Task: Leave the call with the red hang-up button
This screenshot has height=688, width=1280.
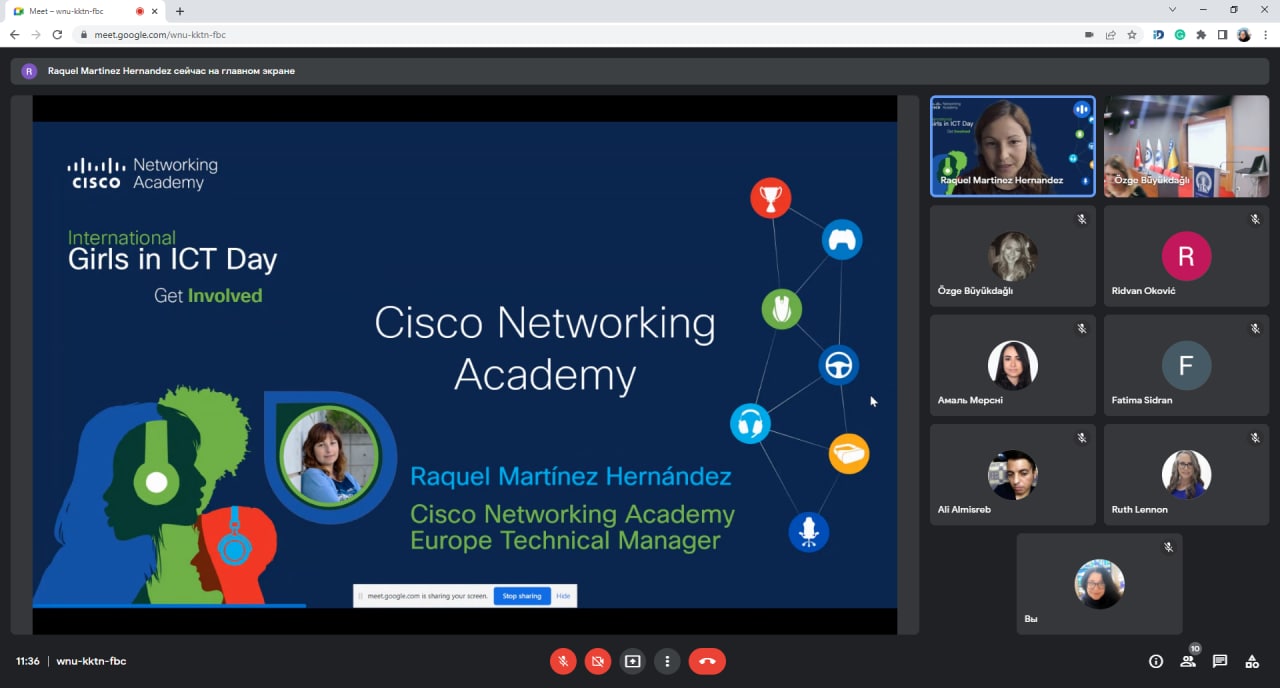Action: (x=707, y=661)
